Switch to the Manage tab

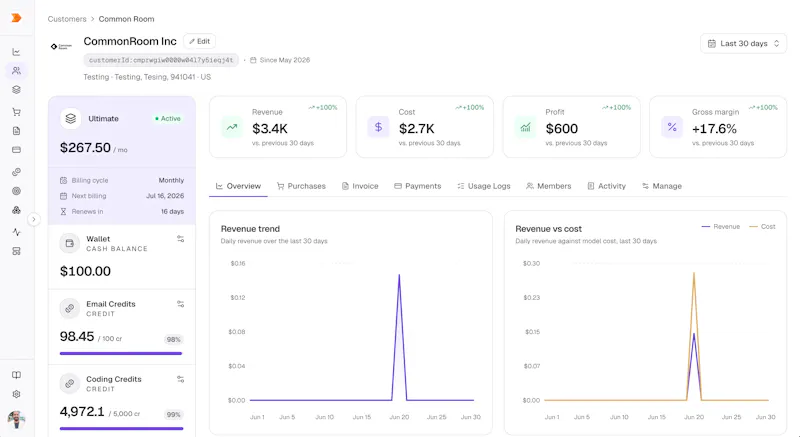pos(662,186)
